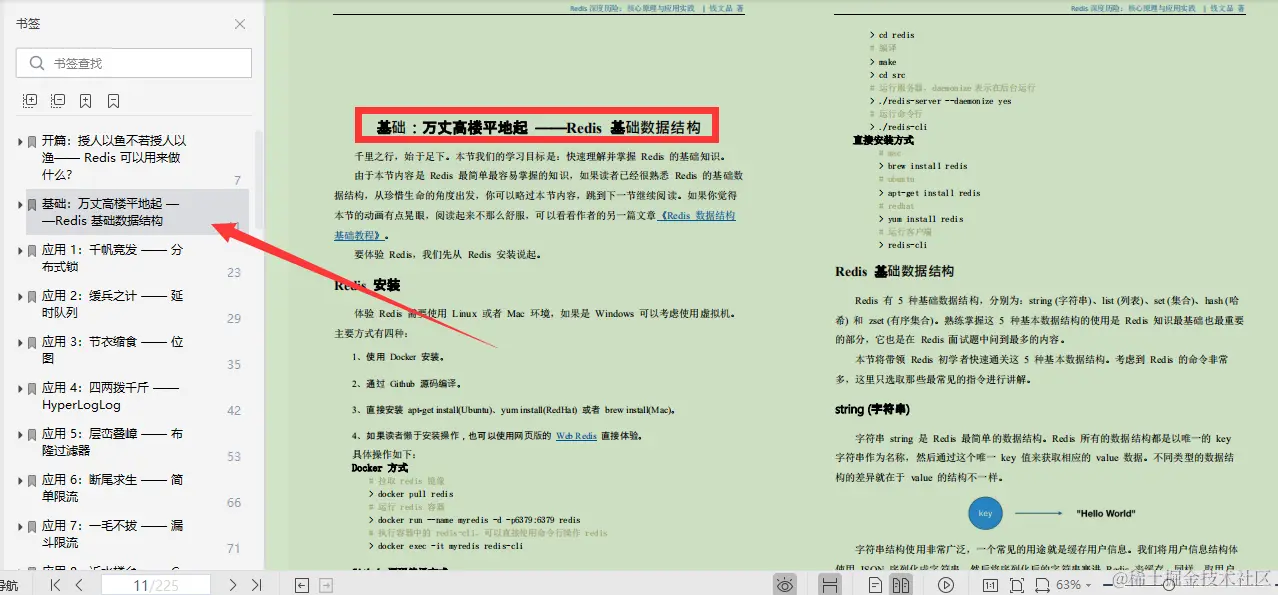Fit the page to window width

[1044, 583]
